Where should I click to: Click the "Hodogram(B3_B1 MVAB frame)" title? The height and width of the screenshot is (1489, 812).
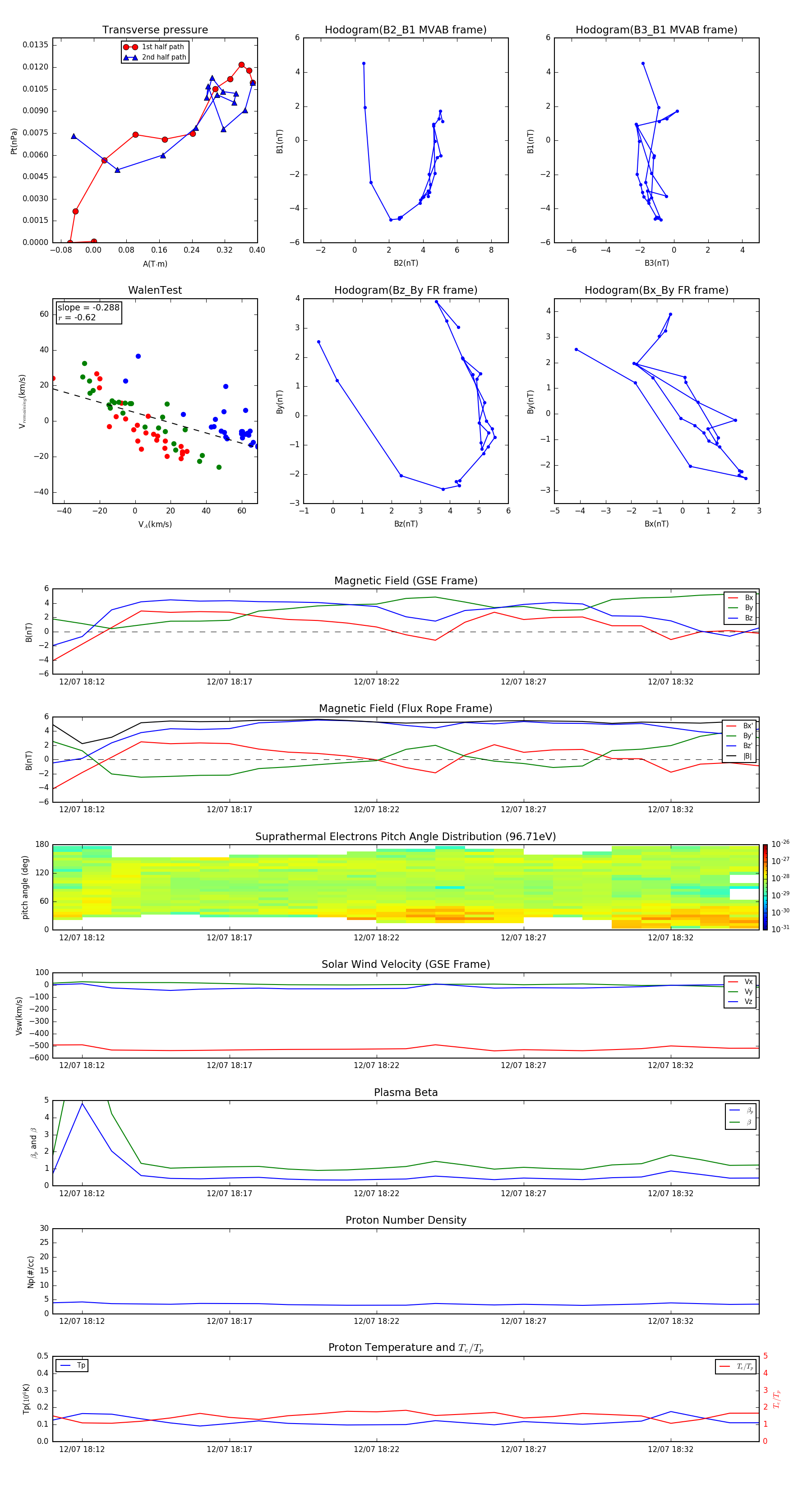pos(656,29)
